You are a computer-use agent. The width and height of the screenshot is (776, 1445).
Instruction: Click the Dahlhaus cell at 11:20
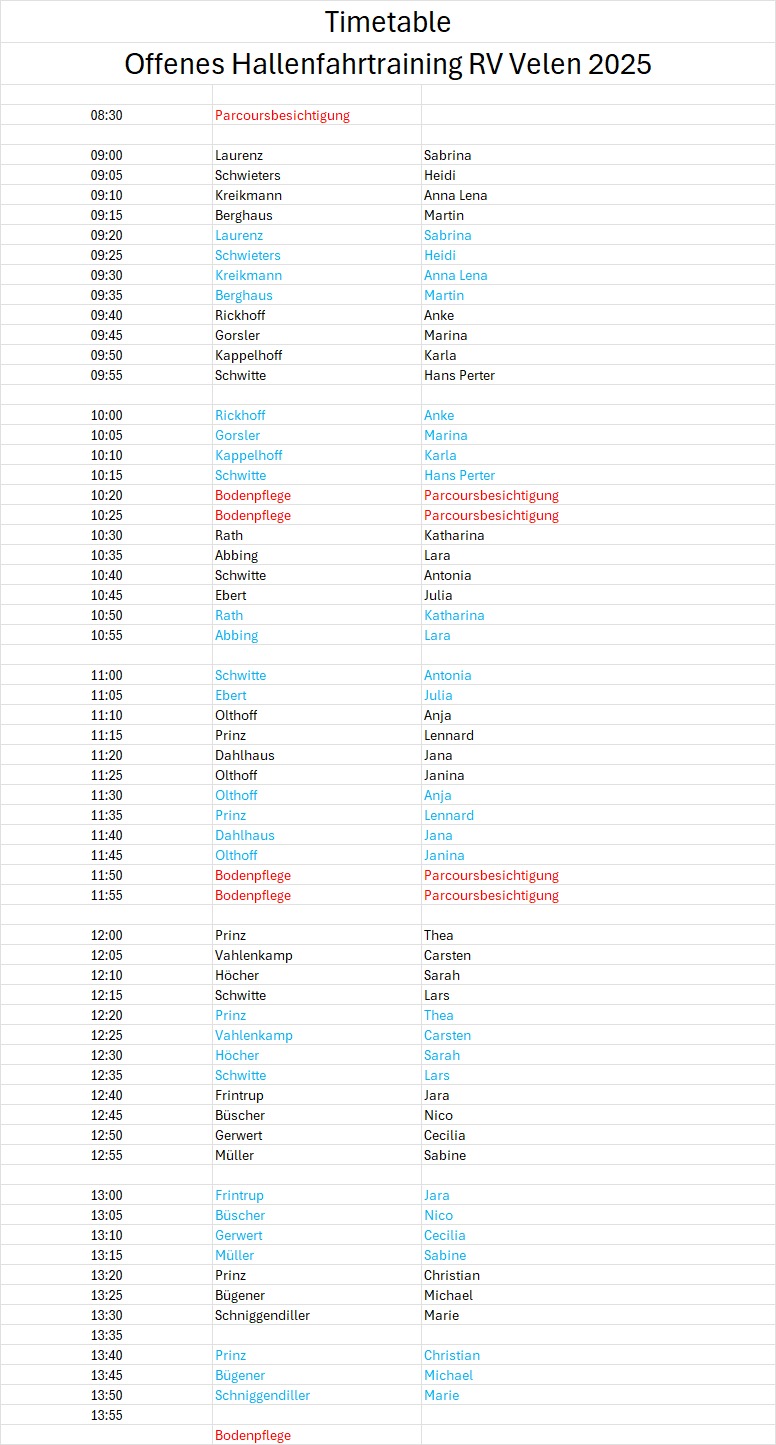point(244,755)
